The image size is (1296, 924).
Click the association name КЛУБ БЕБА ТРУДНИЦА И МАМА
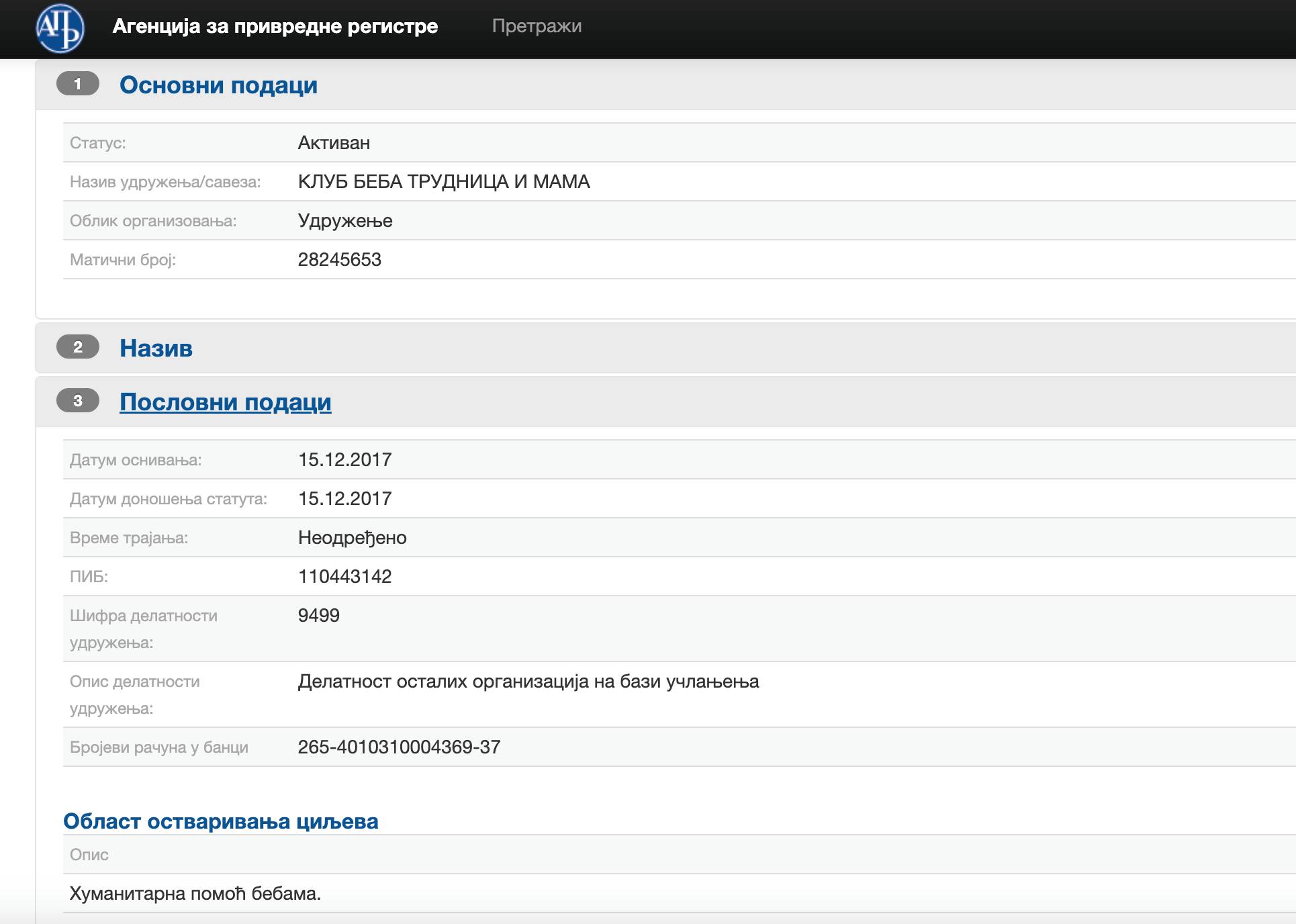[443, 182]
